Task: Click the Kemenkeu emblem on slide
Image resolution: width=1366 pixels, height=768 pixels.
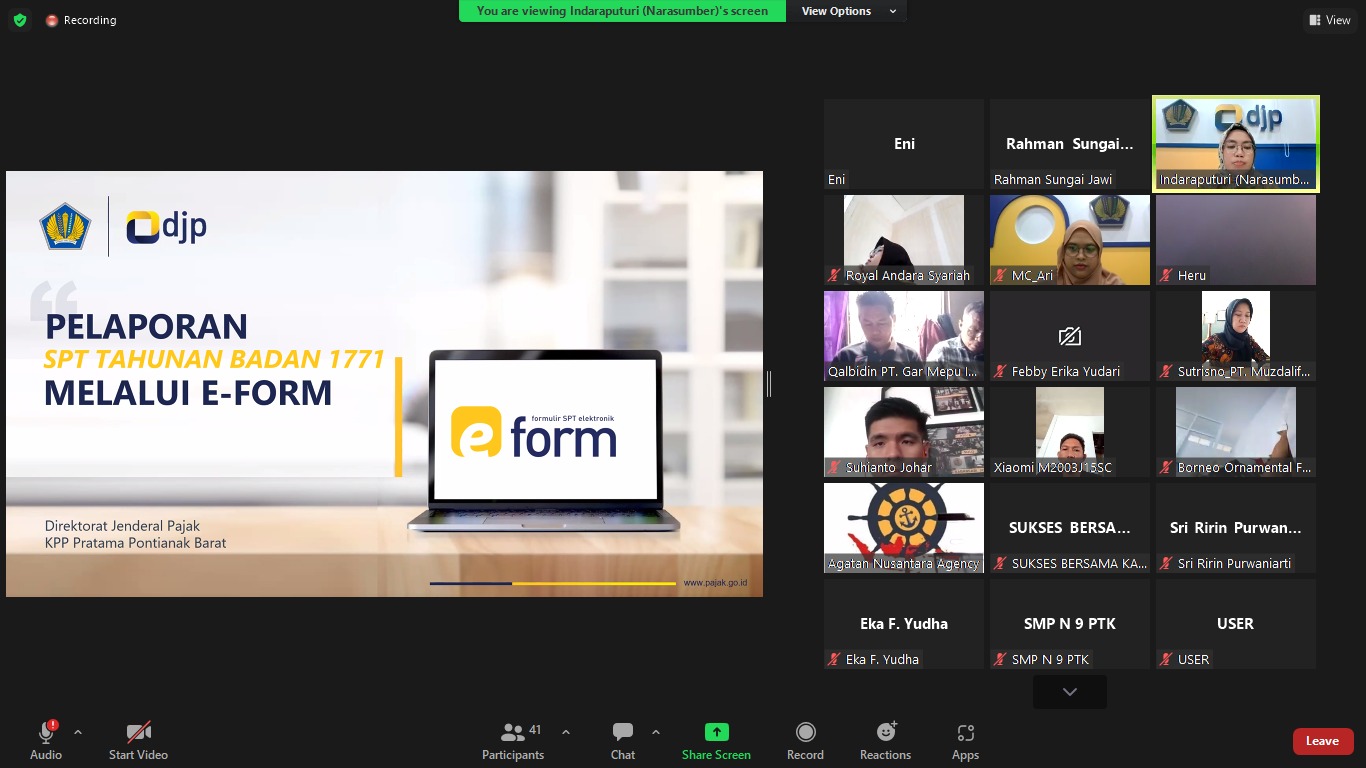Action: [x=65, y=226]
